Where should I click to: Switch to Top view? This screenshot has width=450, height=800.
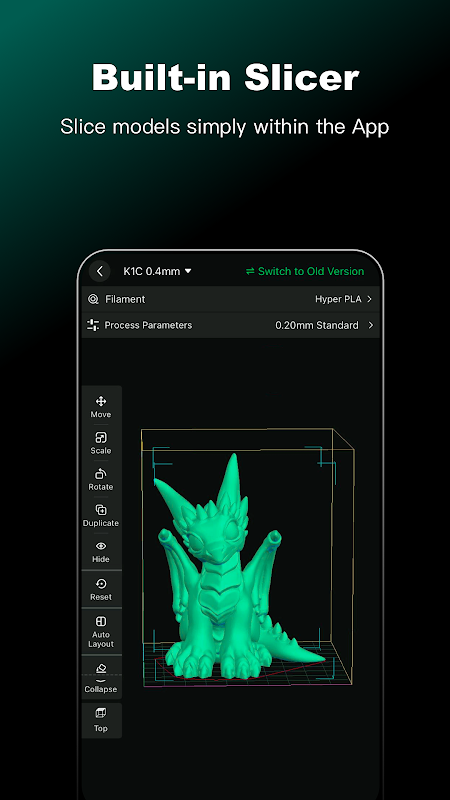(101, 720)
